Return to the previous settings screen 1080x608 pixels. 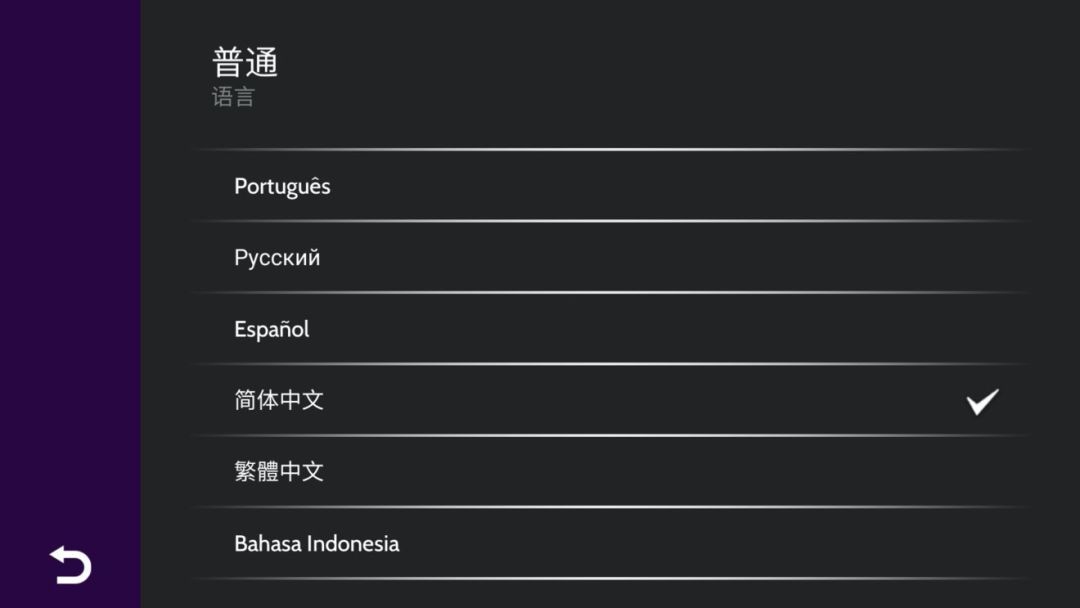click(x=70, y=565)
